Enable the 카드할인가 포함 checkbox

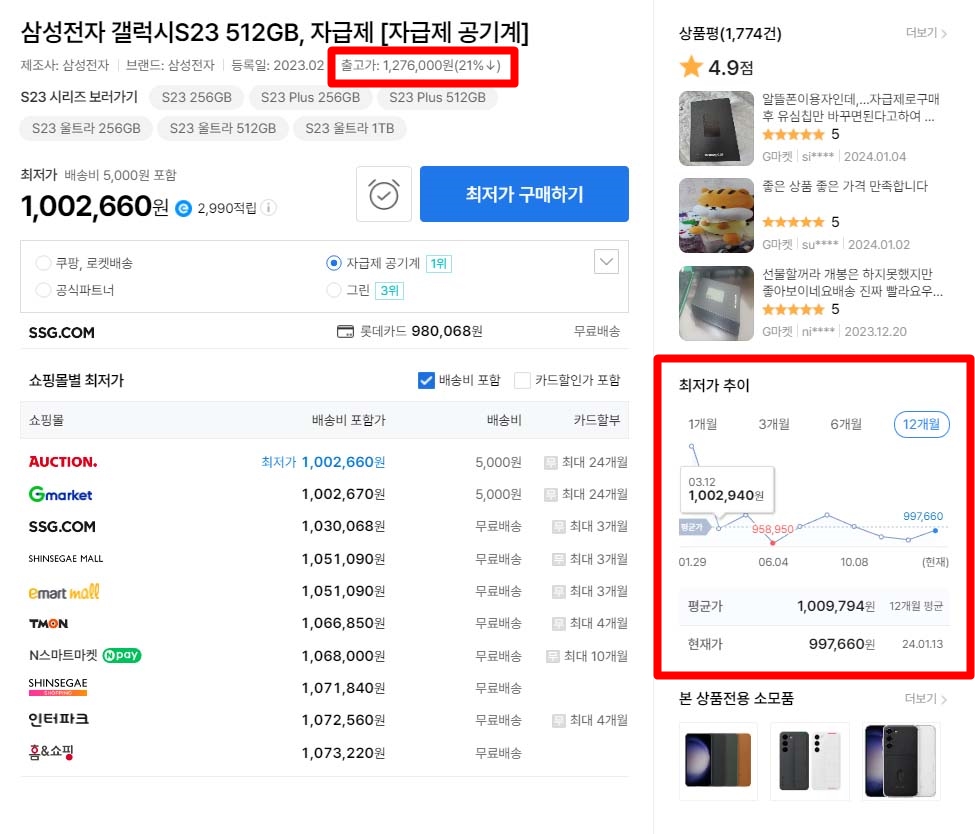point(522,380)
